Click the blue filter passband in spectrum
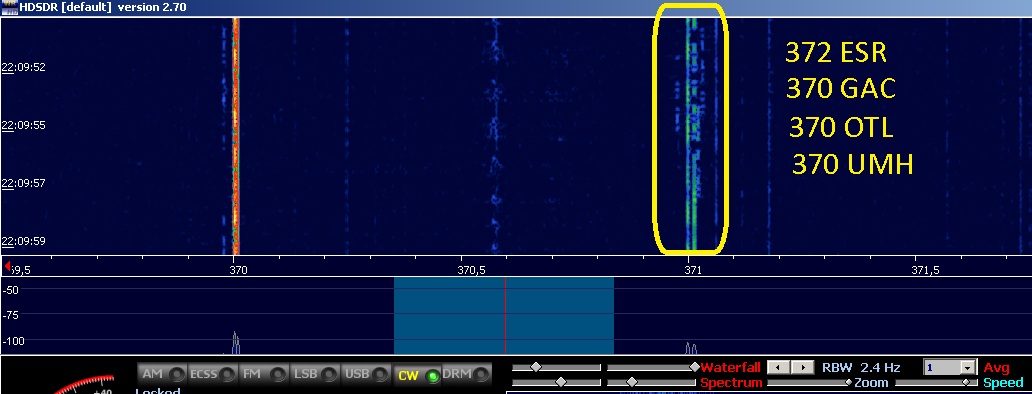 [503, 316]
